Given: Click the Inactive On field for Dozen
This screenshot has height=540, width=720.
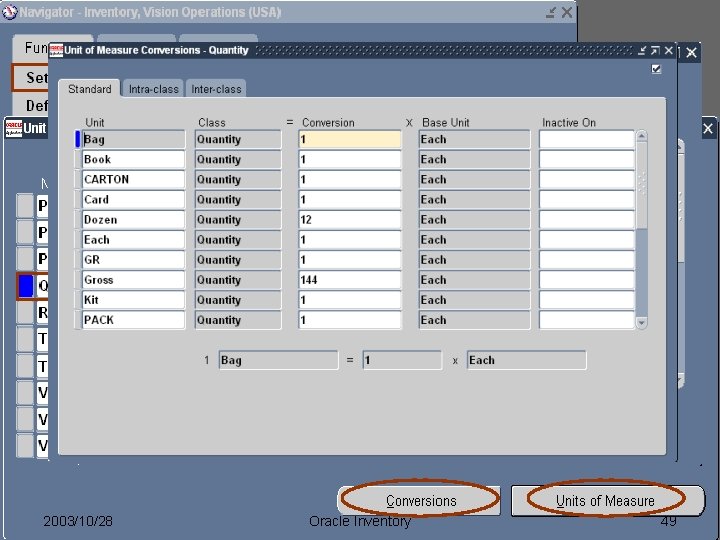Looking at the screenshot, I should point(587,219).
